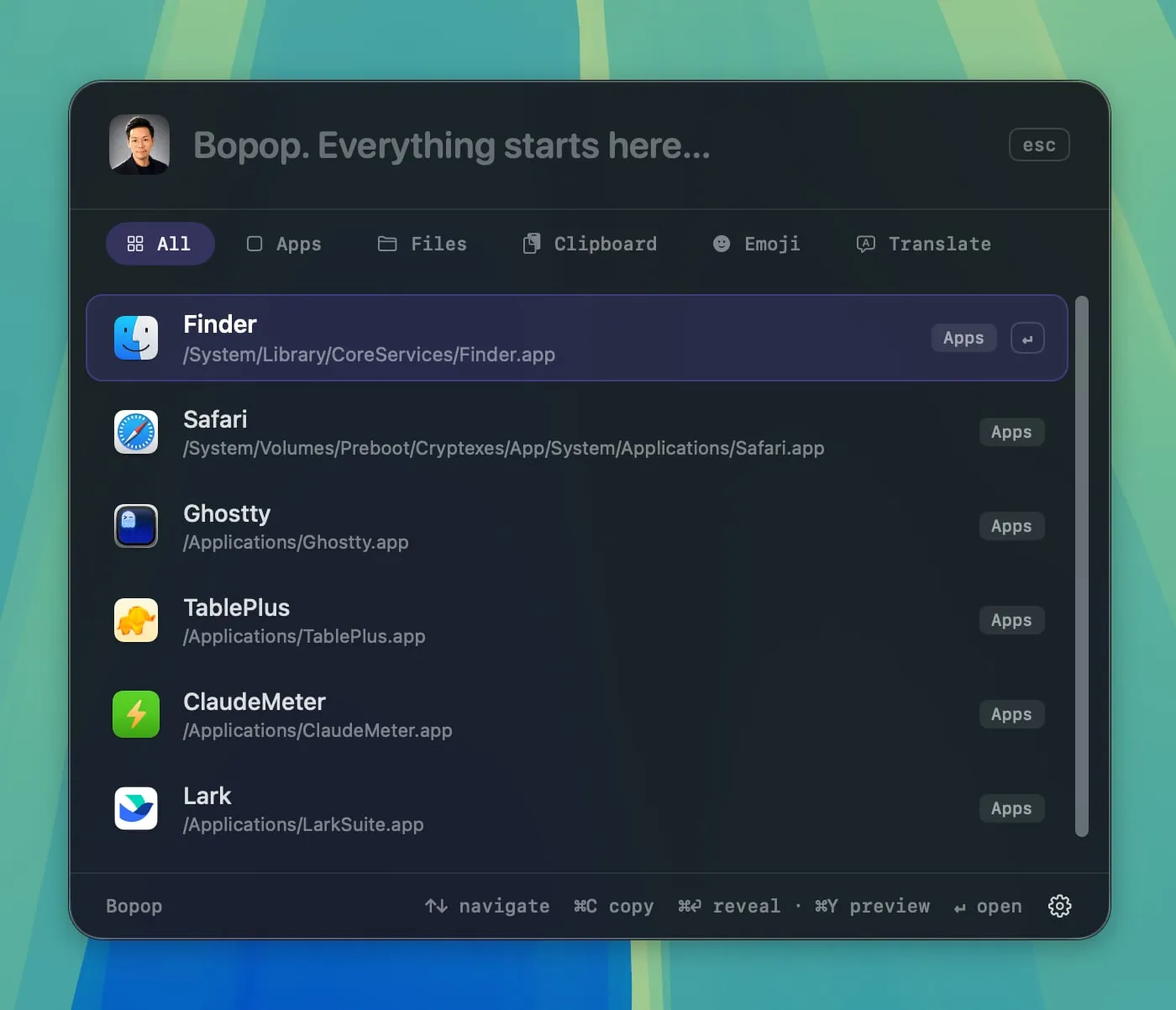1176x1010 pixels.
Task: Click the Safari compass icon
Action: pyautogui.click(x=136, y=432)
